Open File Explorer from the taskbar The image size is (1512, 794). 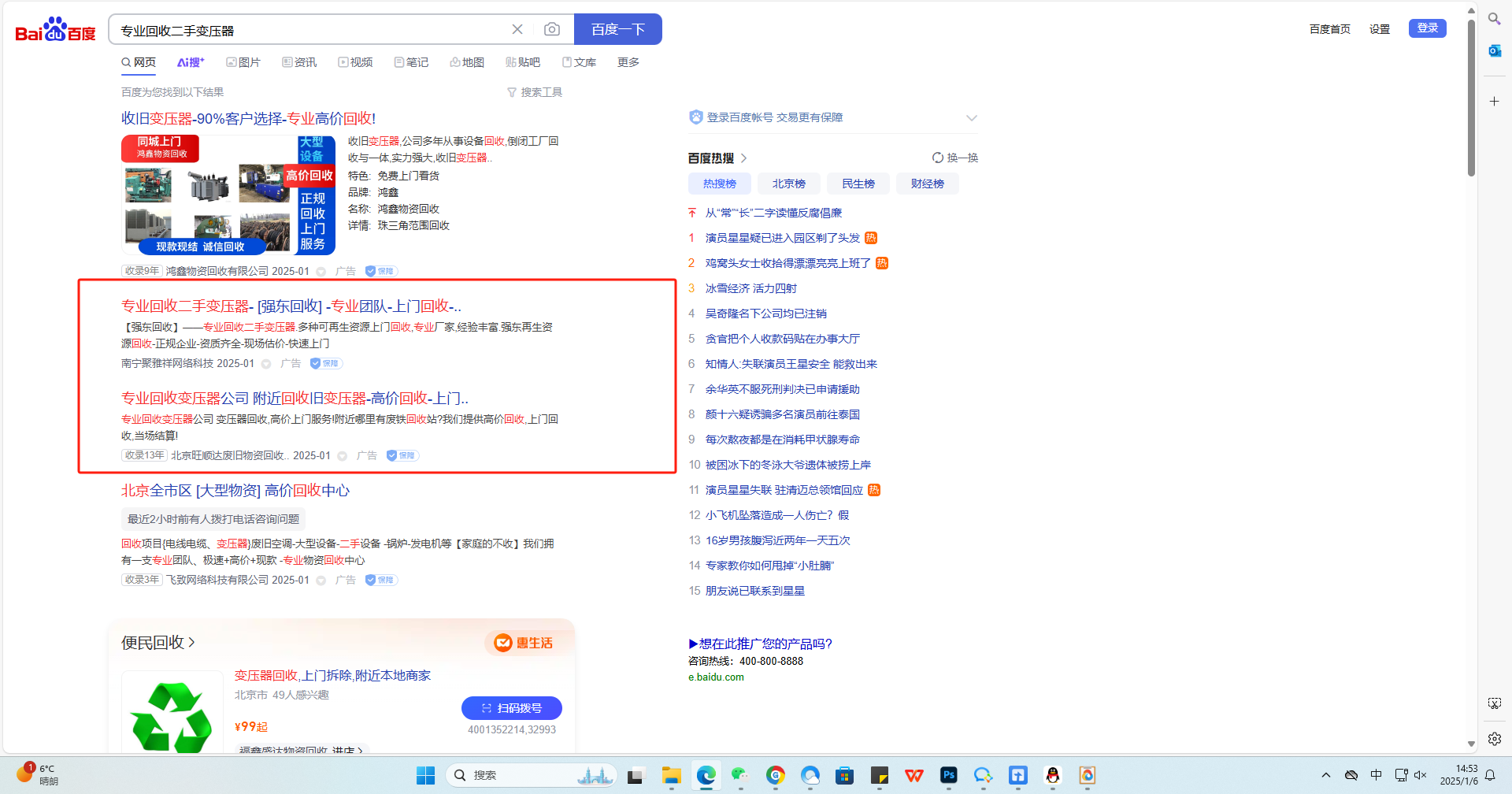click(x=671, y=776)
